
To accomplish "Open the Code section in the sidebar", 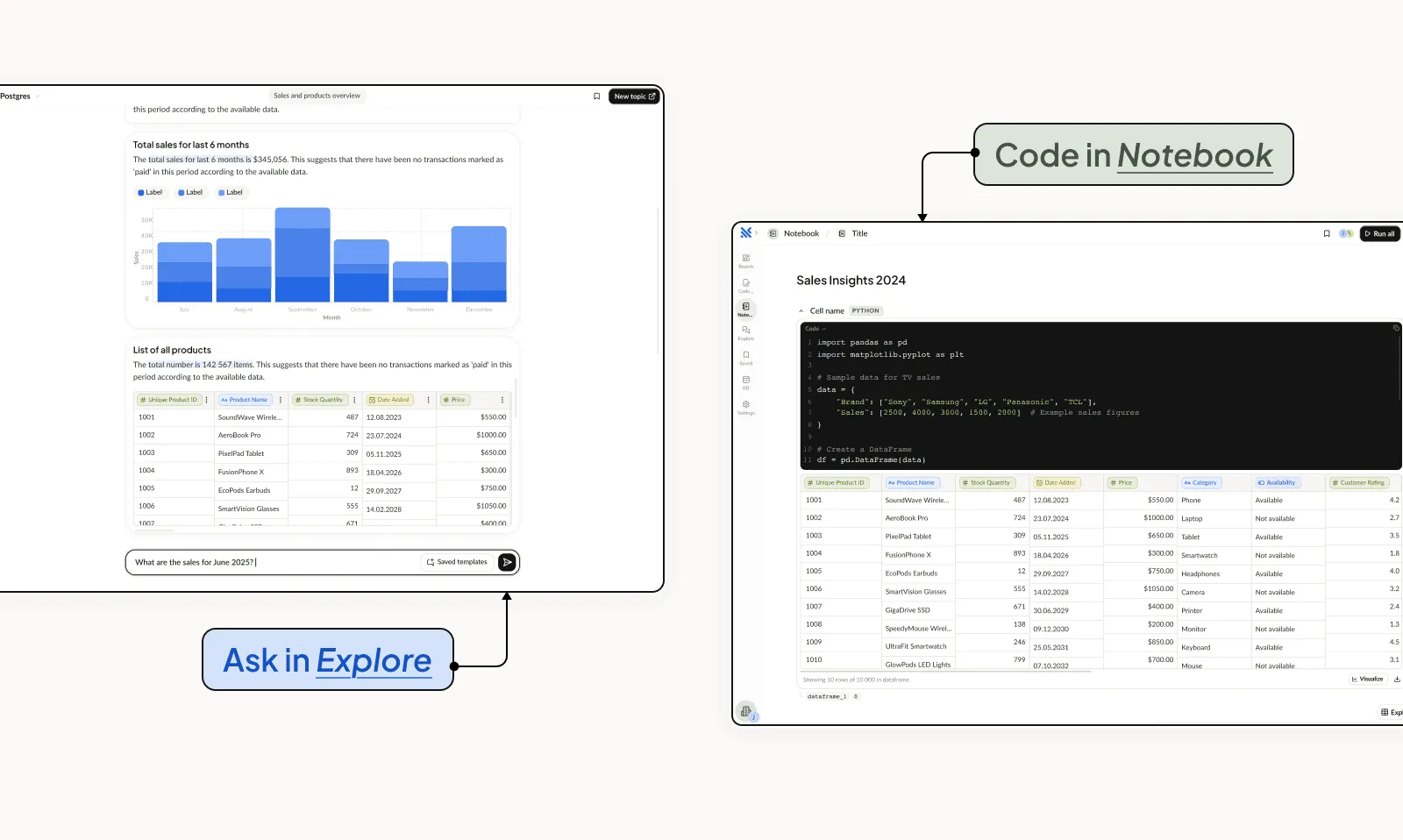I will pyautogui.click(x=746, y=285).
